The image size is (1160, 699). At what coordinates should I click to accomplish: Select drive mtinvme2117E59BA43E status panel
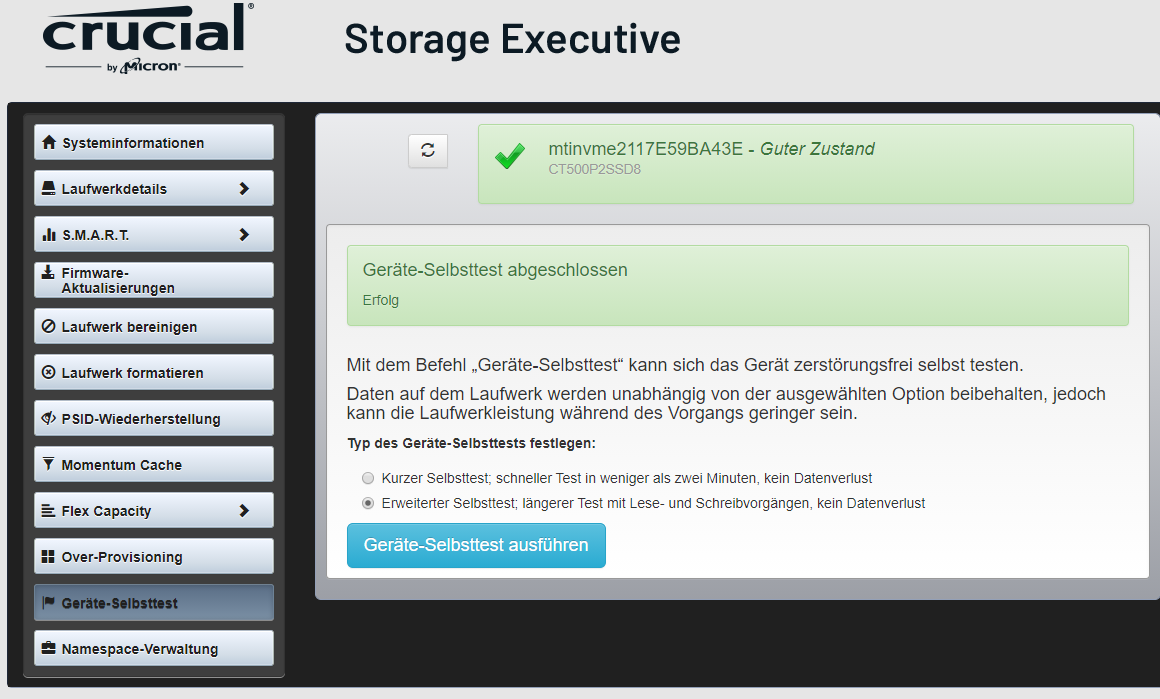pyautogui.click(x=805, y=164)
